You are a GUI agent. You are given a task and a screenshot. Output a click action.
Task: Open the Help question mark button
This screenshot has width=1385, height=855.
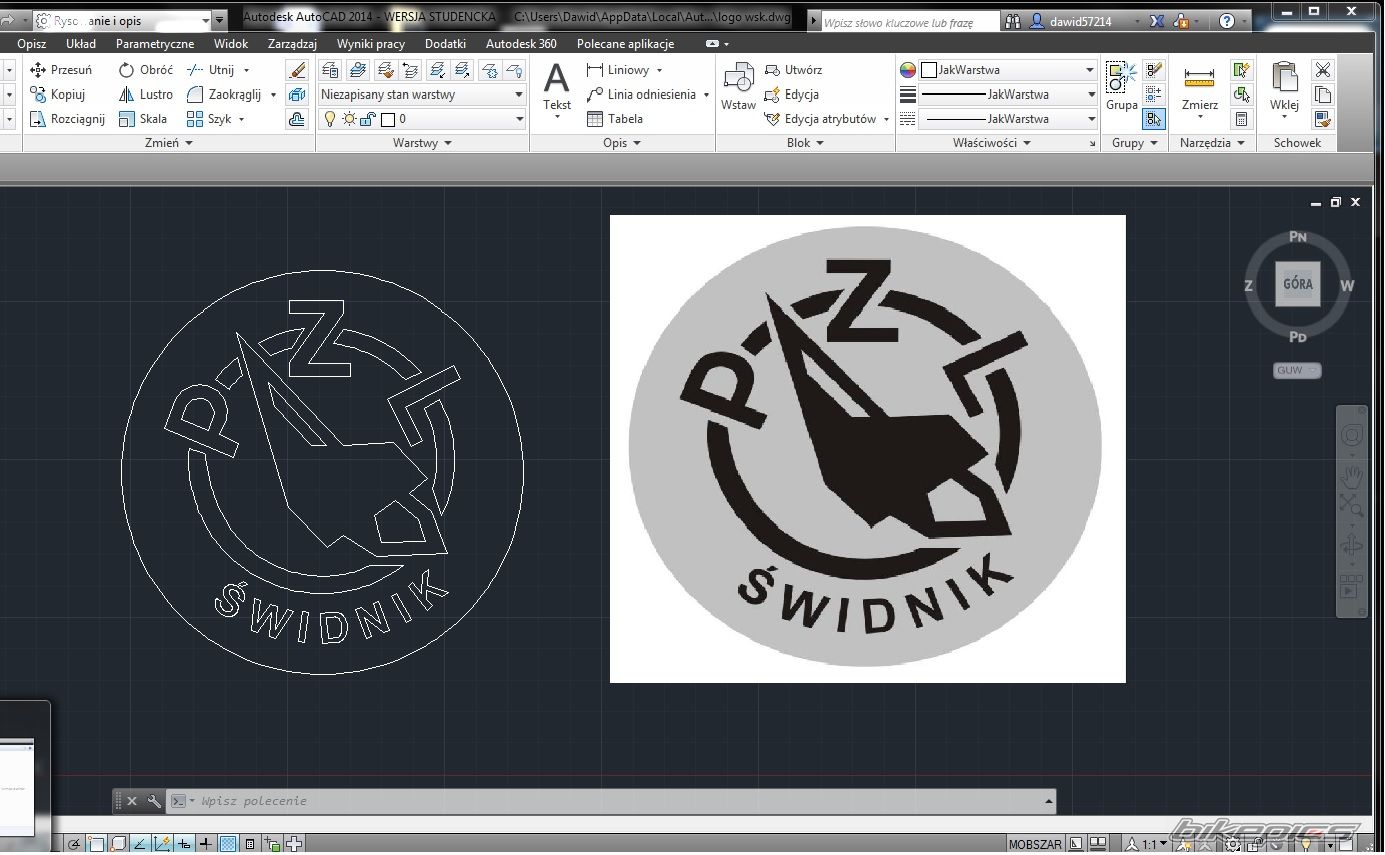(1227, 21)
